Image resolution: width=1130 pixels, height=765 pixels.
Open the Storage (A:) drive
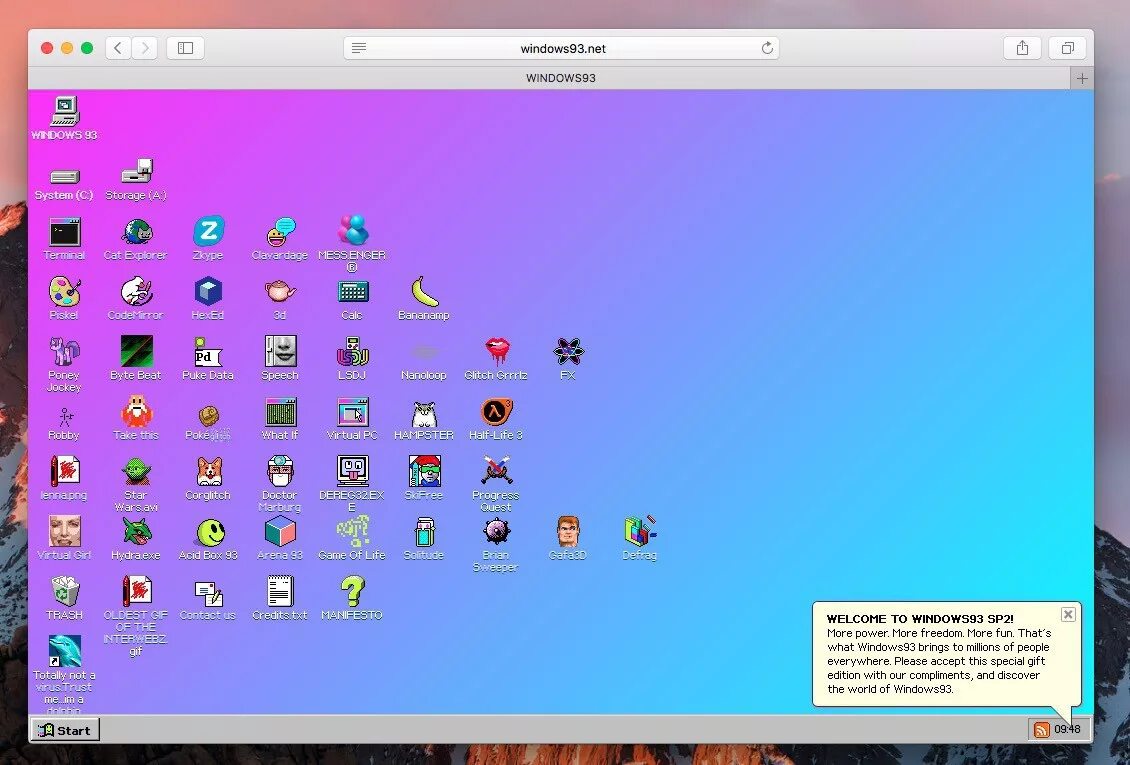[x=136, y=171]
